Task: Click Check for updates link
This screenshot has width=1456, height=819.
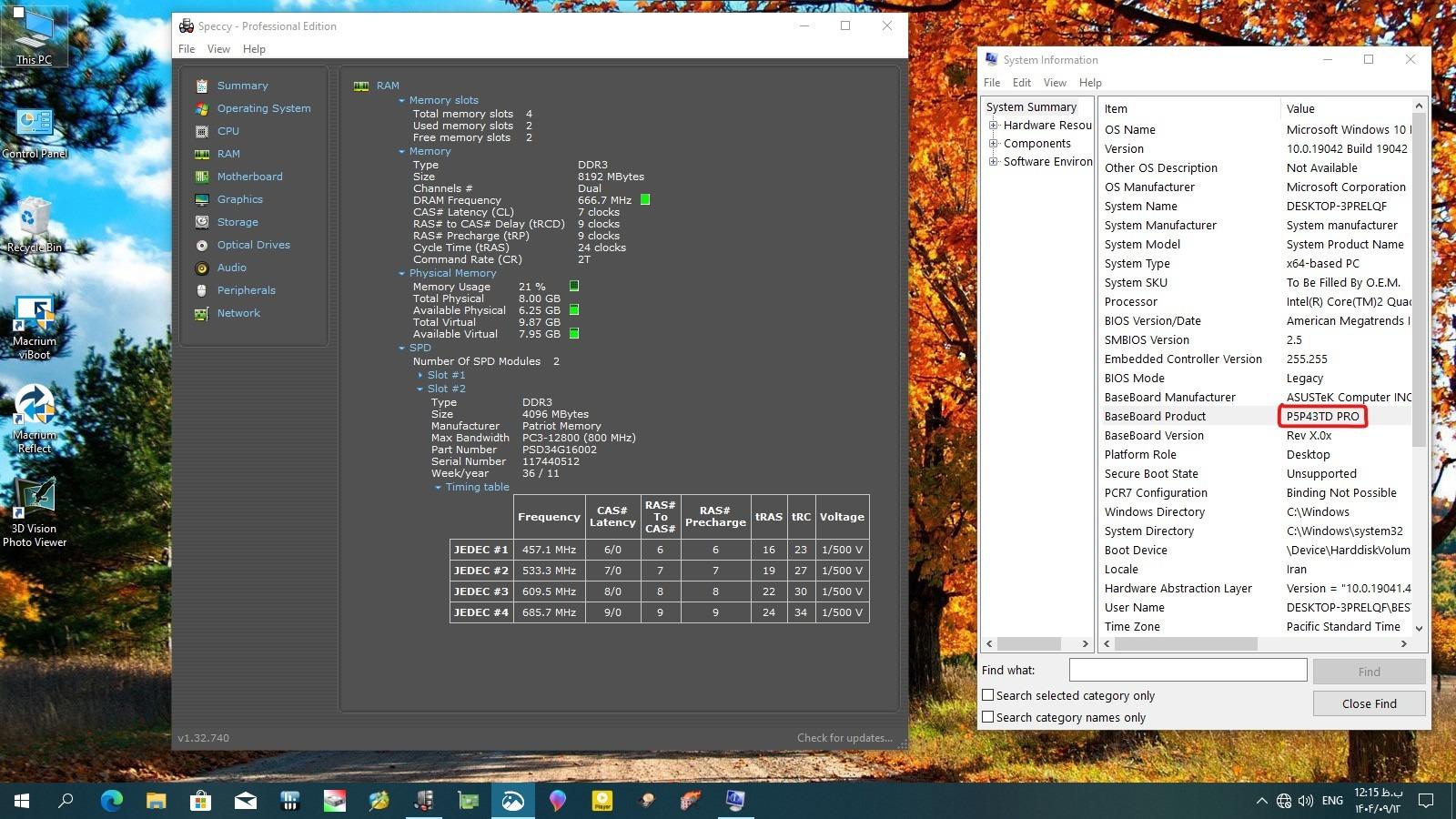Action: (x=844, y=738)
